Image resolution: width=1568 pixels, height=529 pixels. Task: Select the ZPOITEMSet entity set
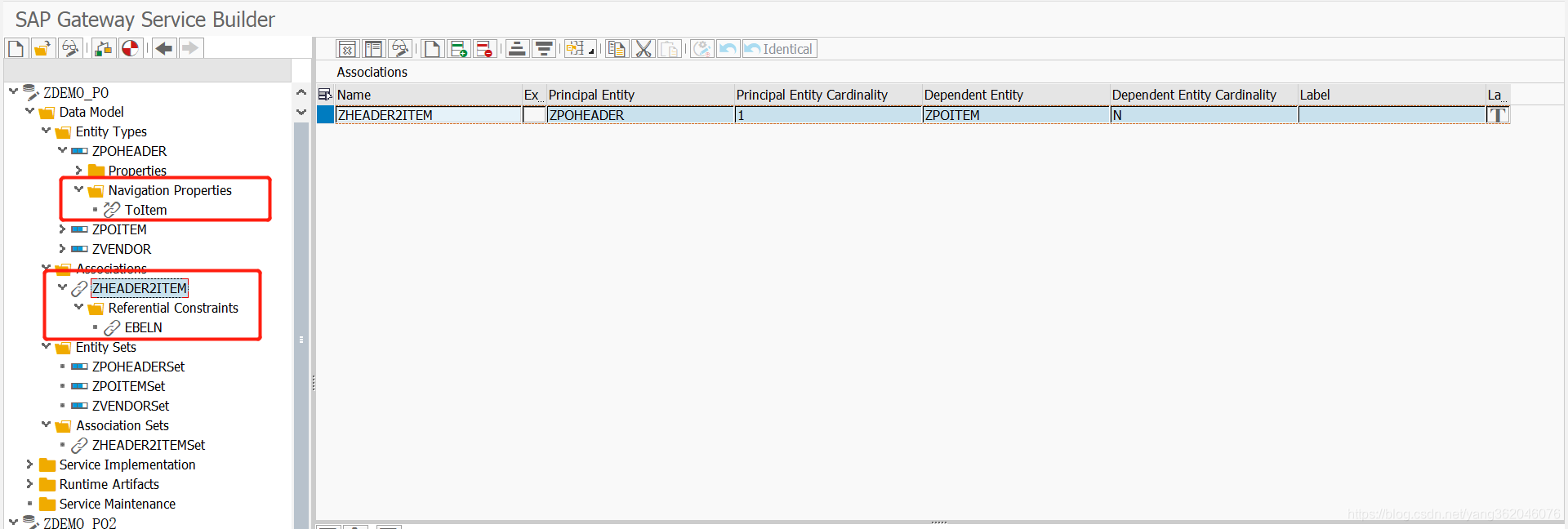pos(128,386)
